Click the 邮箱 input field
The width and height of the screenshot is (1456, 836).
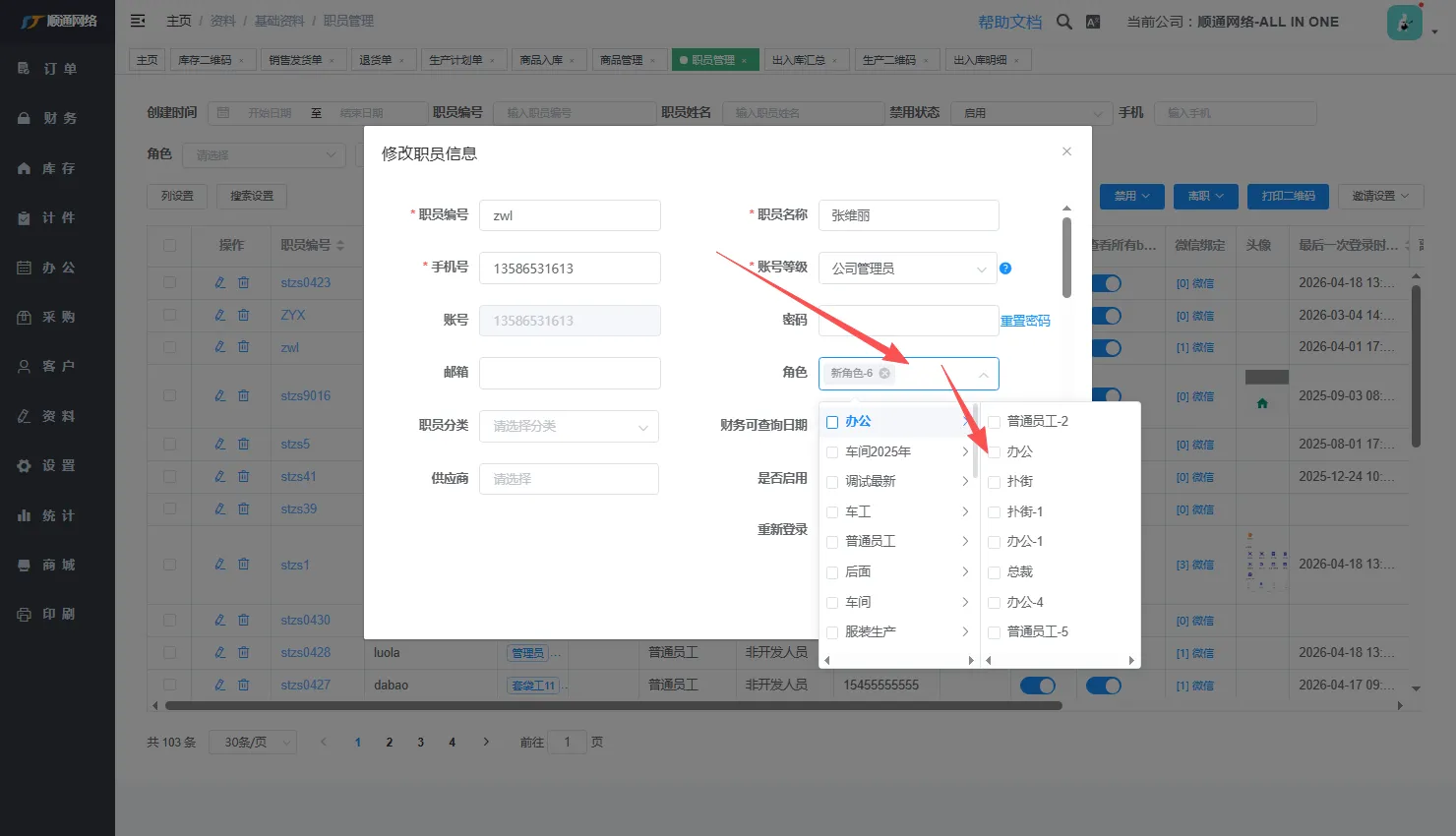(570, 373)
